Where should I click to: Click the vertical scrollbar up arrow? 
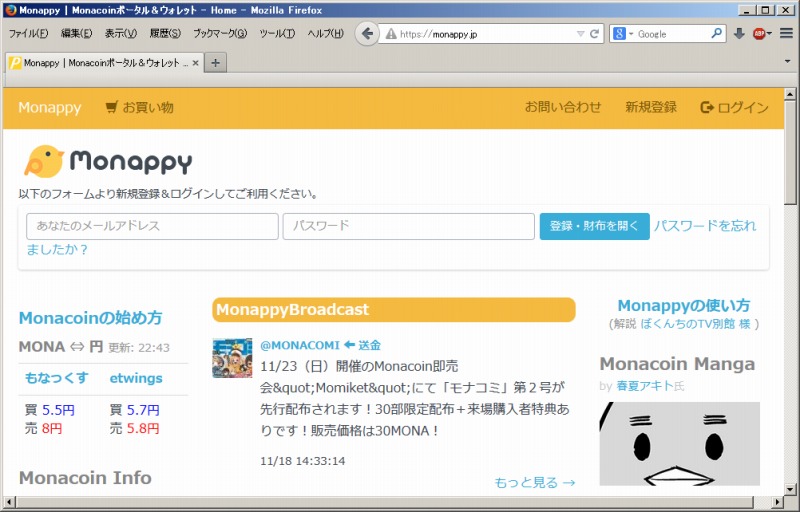[790, 94]
